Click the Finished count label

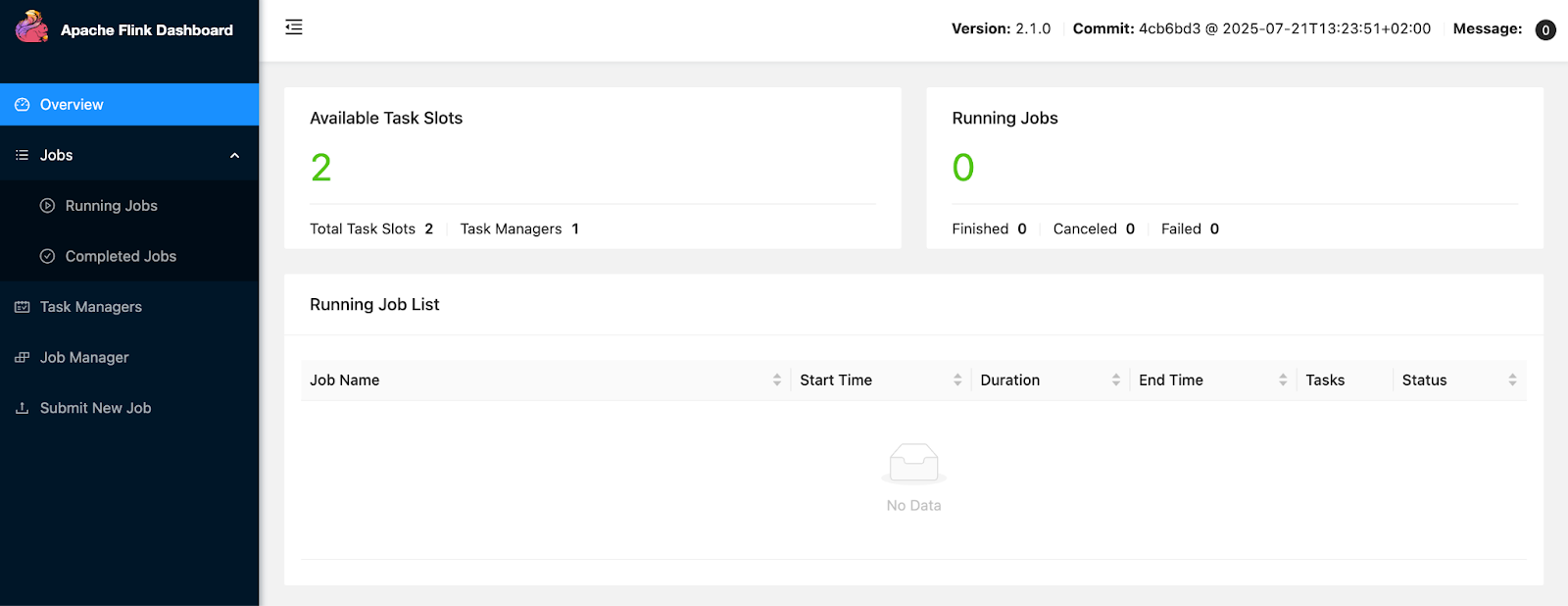pos(980,228)
